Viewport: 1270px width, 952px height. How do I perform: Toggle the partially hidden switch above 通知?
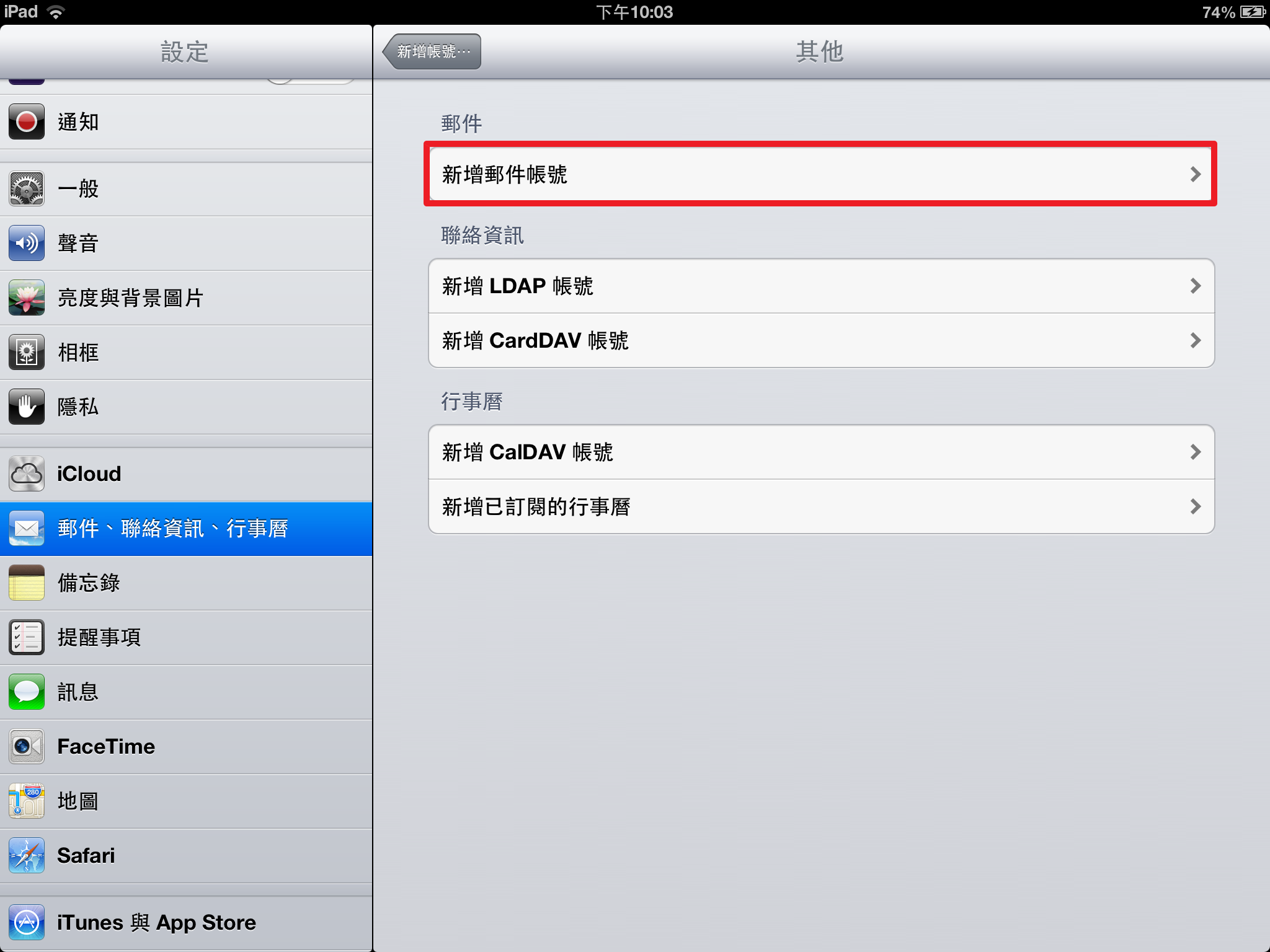pos(311,81)
